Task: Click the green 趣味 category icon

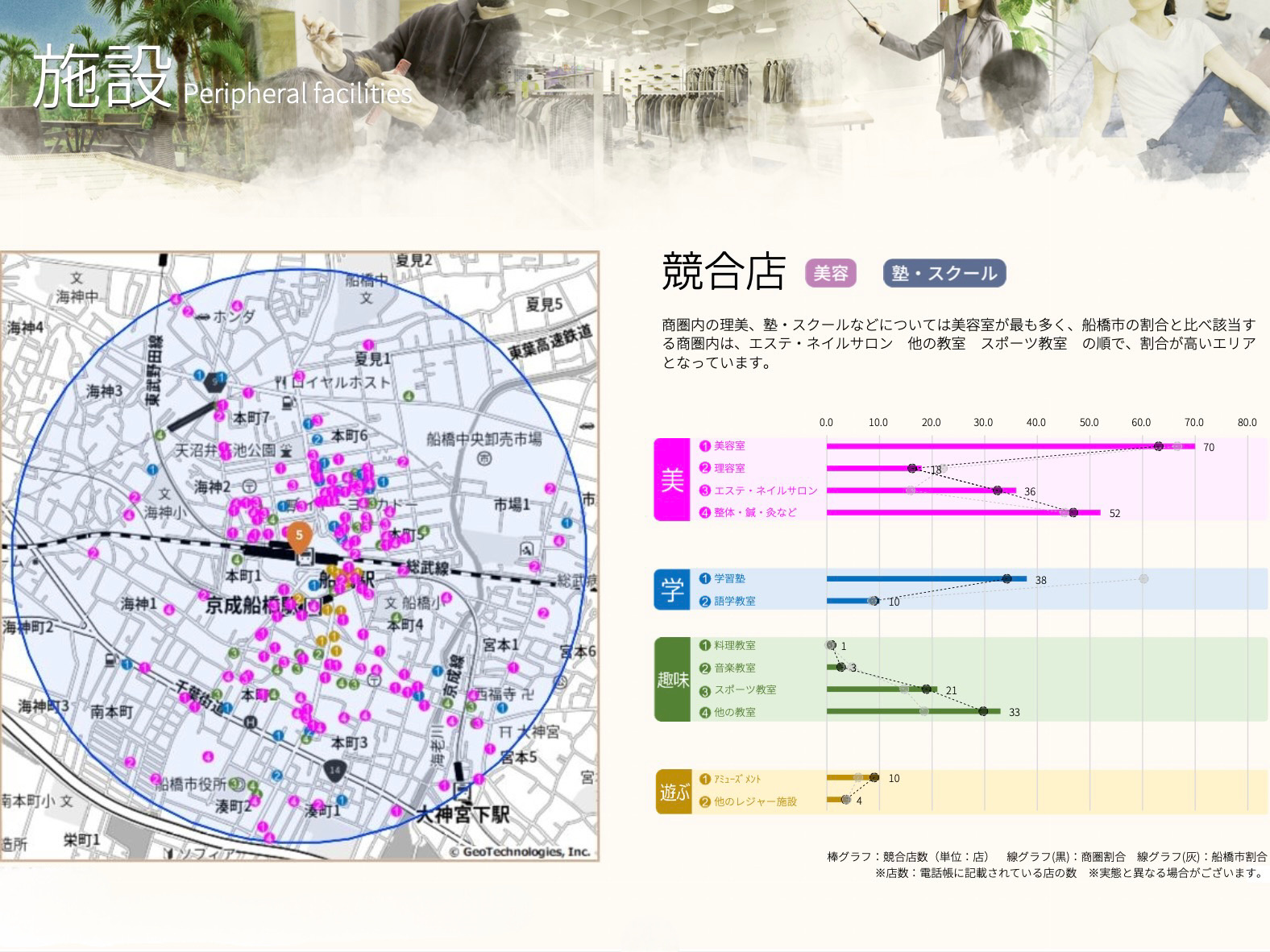Action: tap(672, 680)
